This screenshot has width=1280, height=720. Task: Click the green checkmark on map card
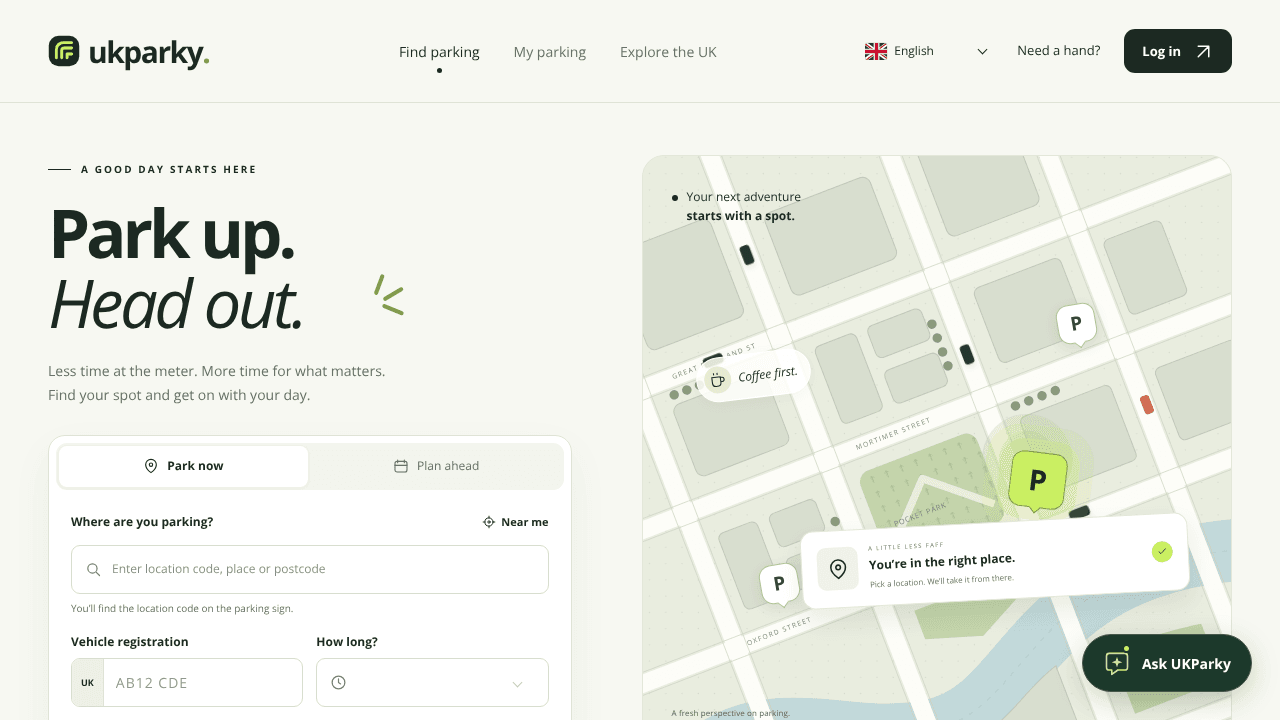point(1161,551)
